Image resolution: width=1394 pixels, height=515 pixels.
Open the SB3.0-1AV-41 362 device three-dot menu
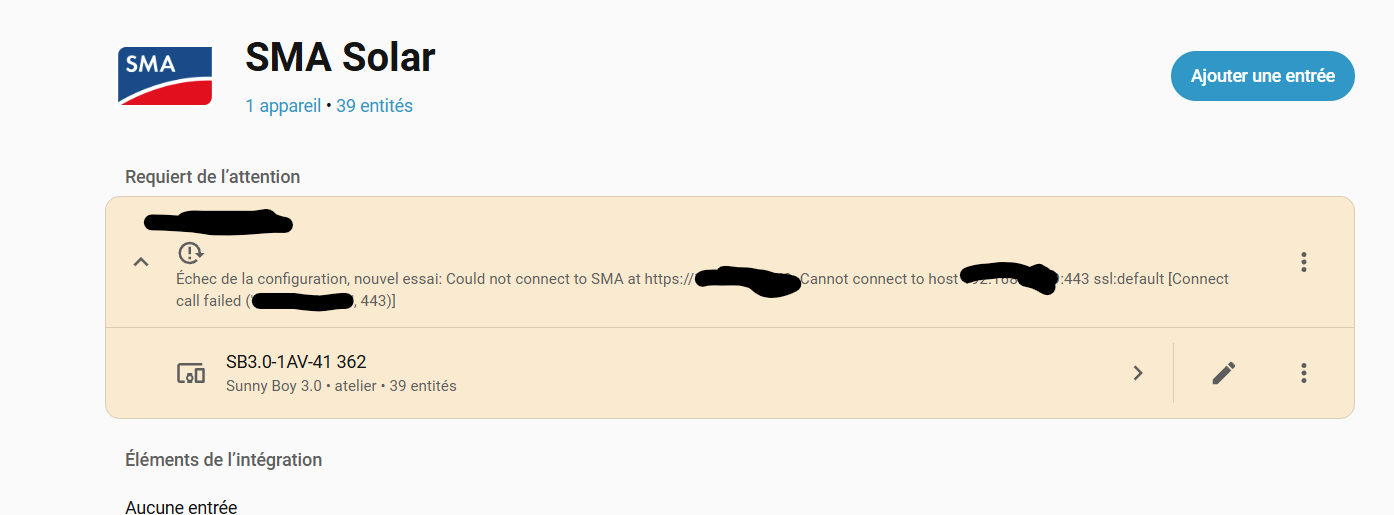pos(1303,373)
